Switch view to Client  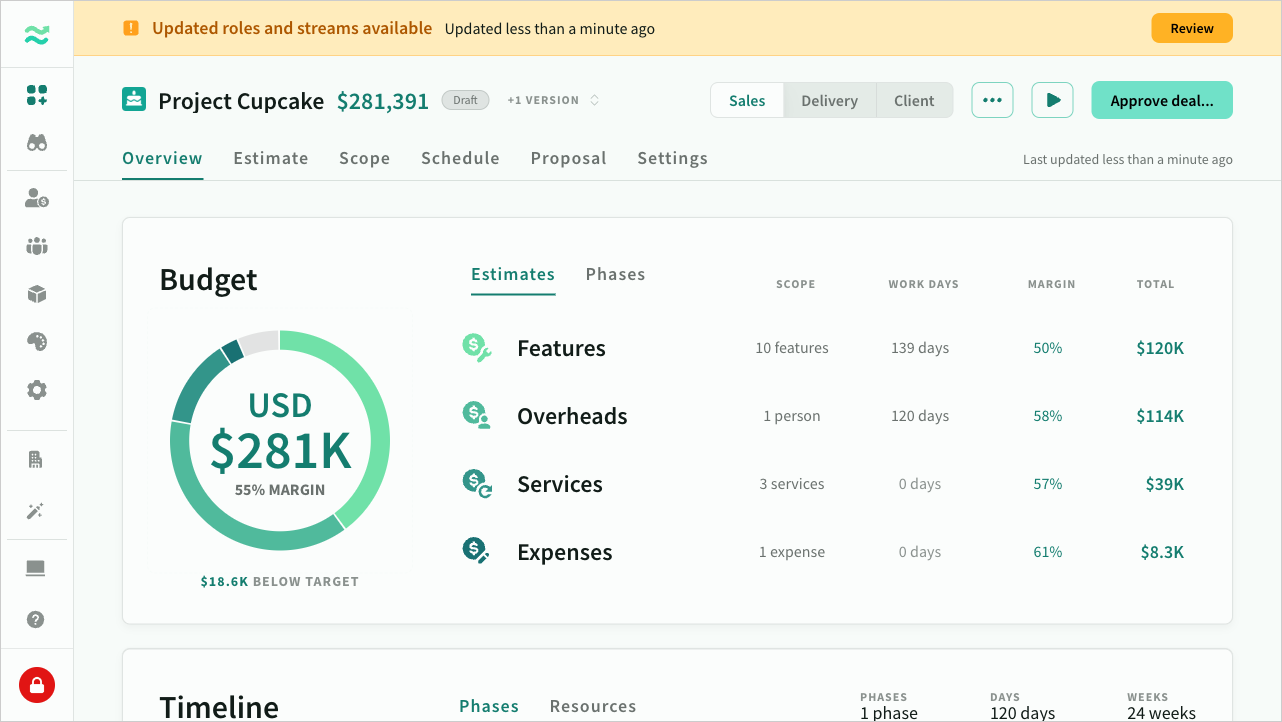coord(914,100)
